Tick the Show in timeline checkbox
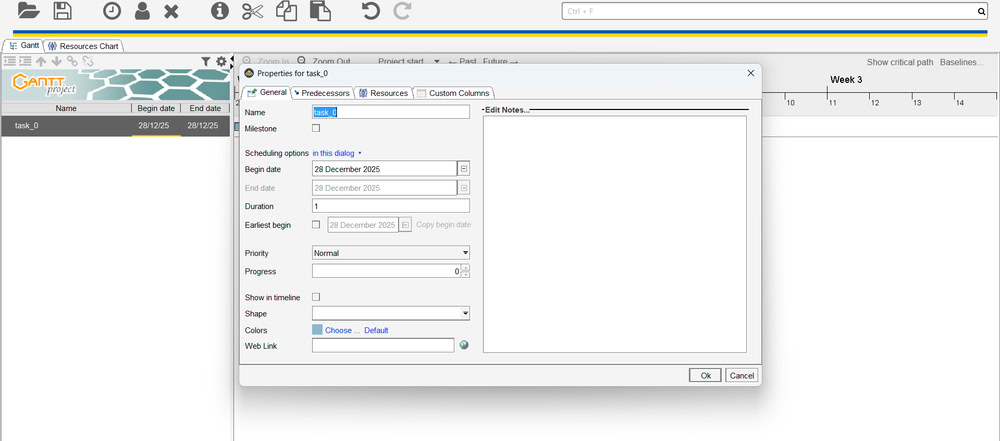This screenshot has height=441, width=1000. (316, 297)
